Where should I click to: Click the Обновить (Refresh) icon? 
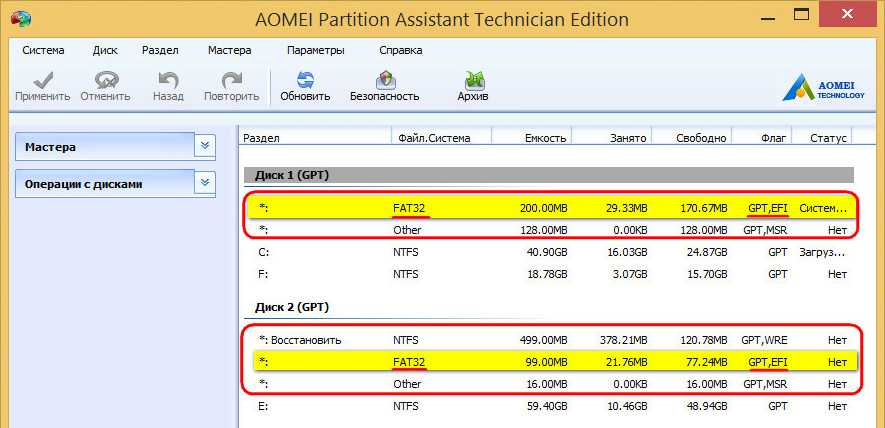coord(305,80)
